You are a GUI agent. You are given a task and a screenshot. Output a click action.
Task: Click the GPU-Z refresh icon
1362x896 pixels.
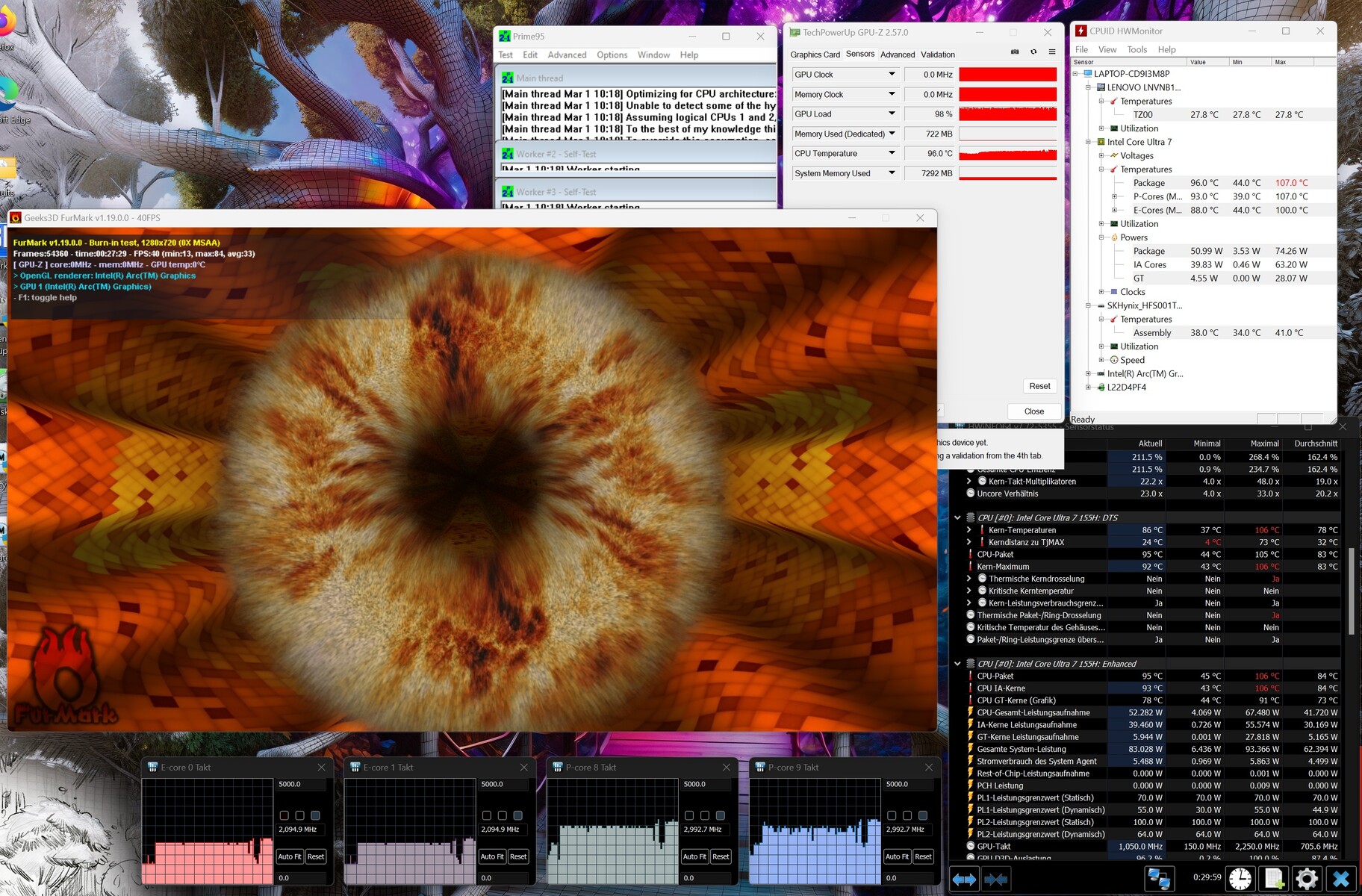(1033, 52)
